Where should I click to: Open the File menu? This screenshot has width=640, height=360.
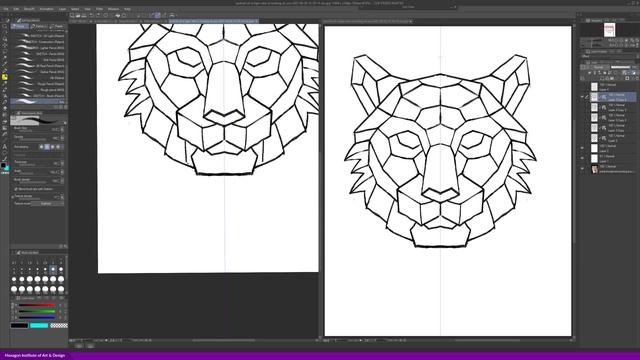(6, 9)
